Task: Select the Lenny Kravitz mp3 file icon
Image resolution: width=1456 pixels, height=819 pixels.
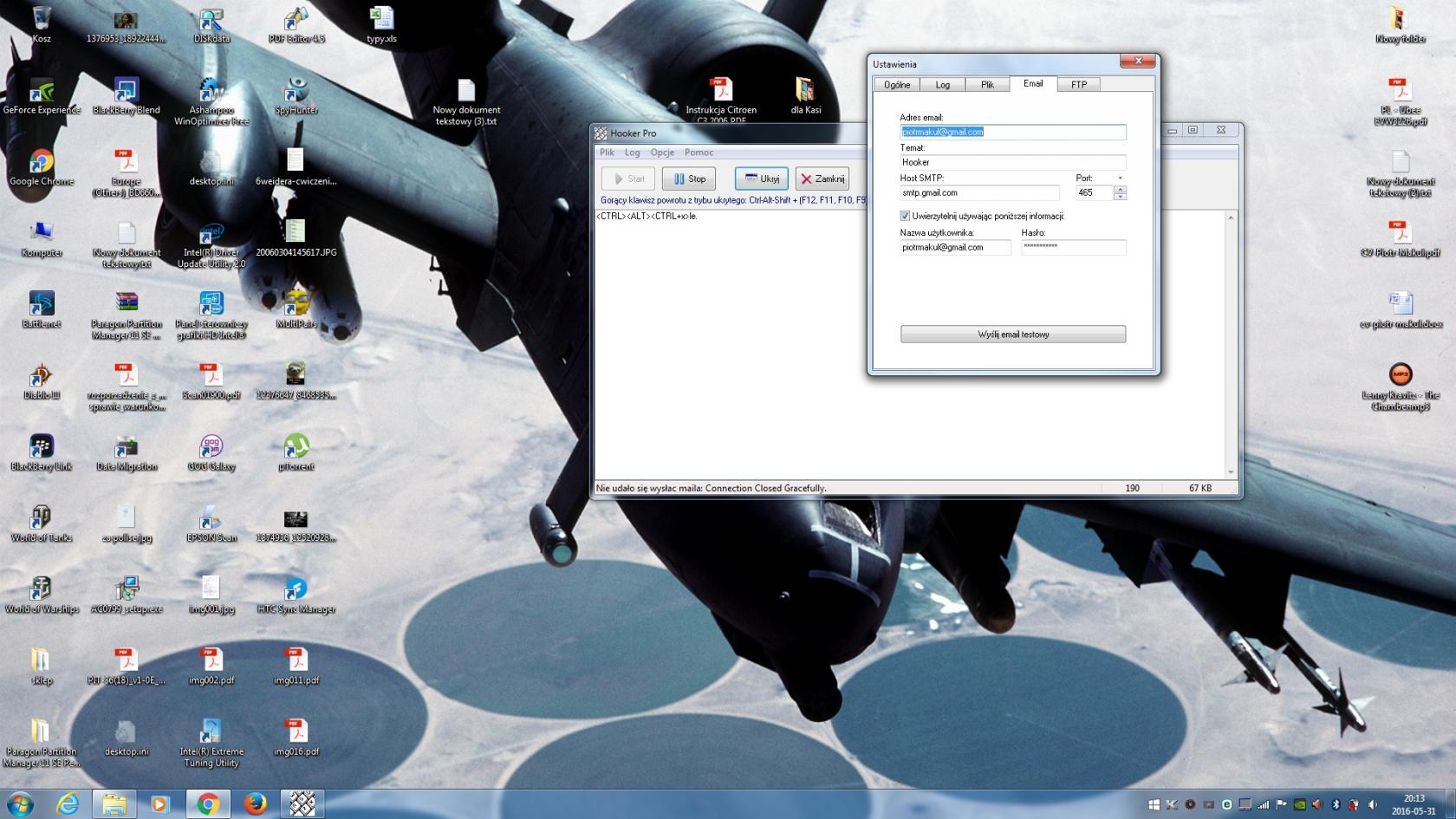Action: pyautogui.click(x=1400, y=387)
